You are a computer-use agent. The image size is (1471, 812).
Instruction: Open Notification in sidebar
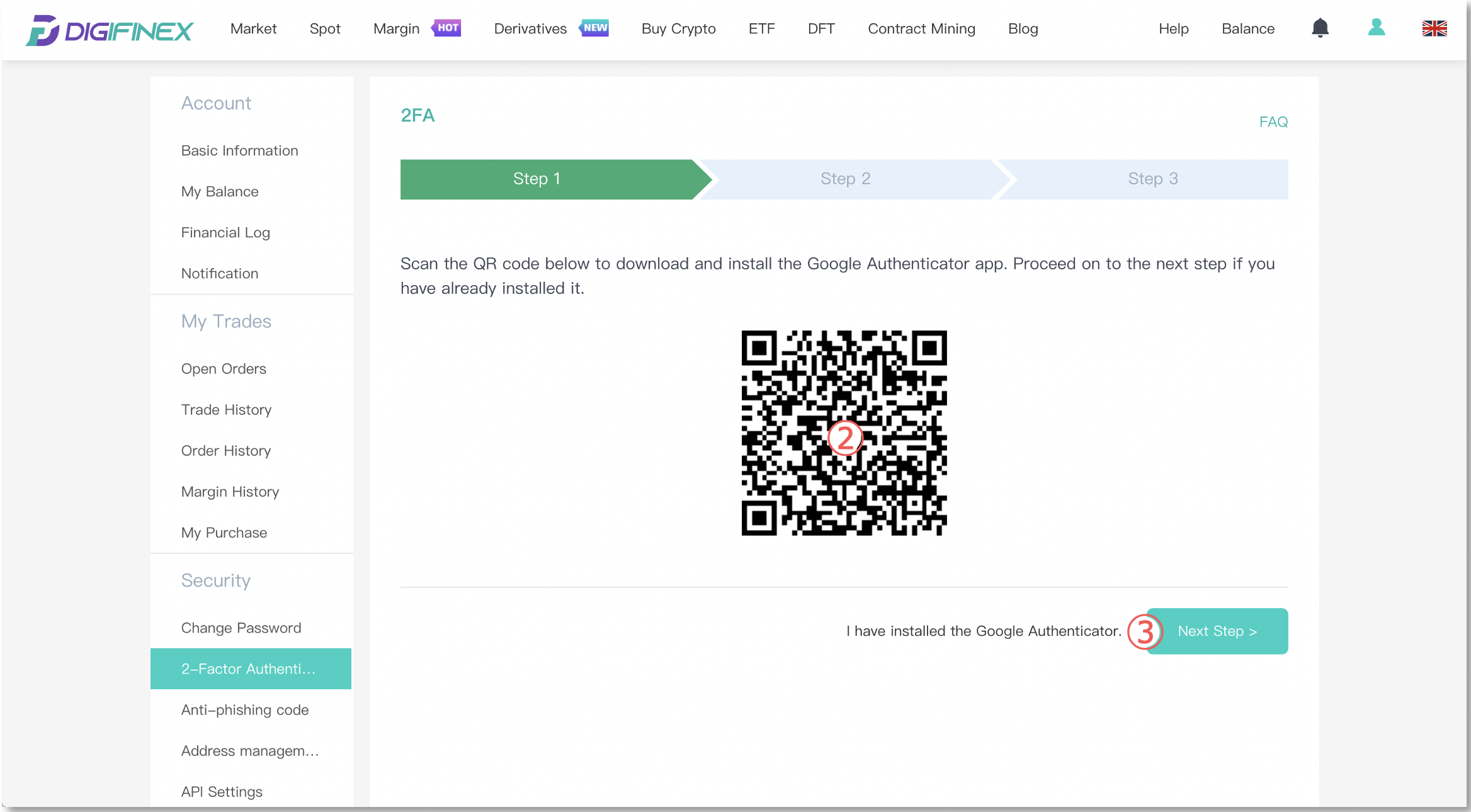(x=219, y=273)
